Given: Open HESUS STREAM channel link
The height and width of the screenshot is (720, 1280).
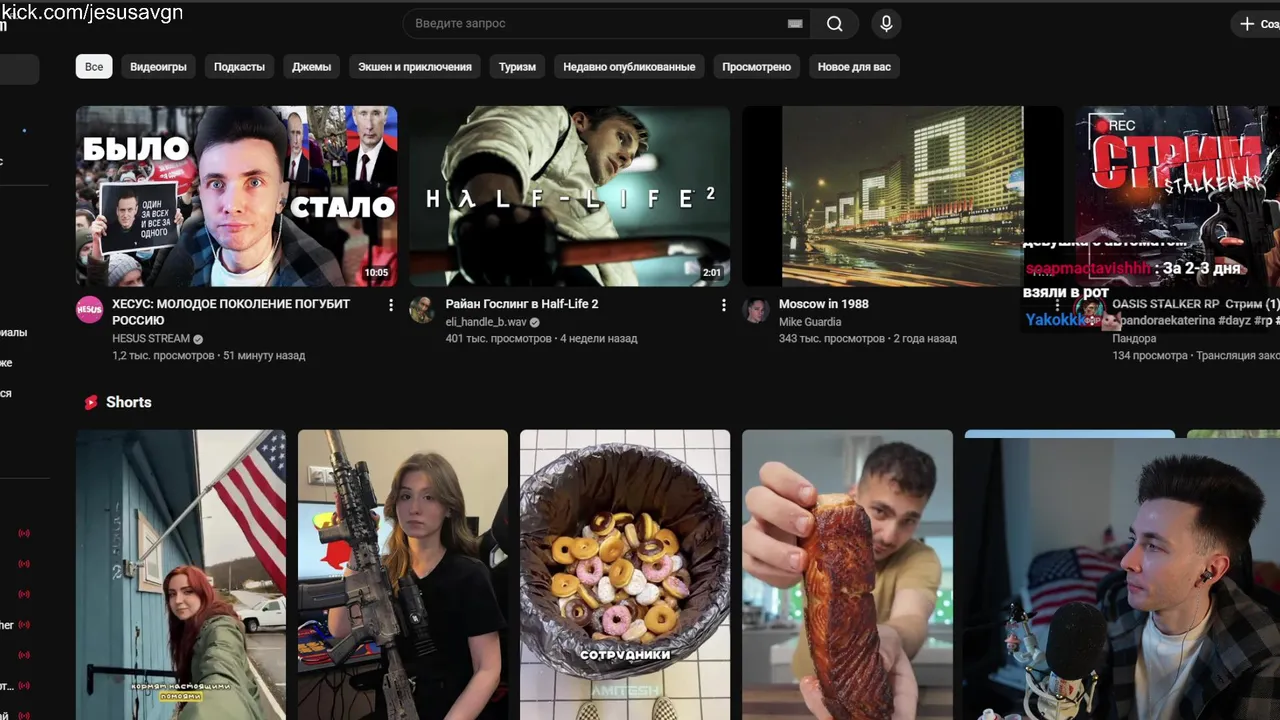Looking at the screenshot, I should (151, 339).
